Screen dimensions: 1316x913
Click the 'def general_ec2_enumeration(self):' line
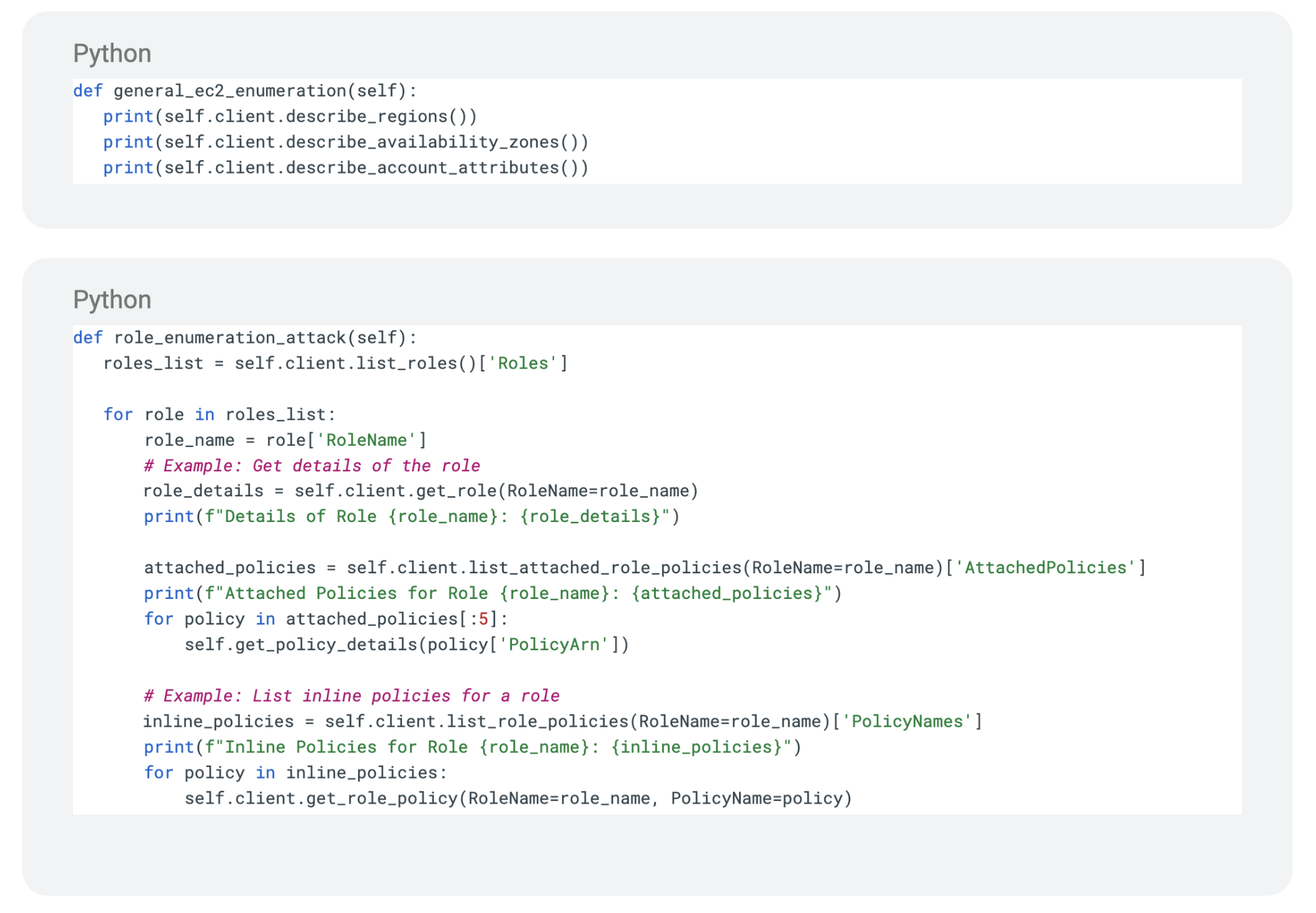[x=245, y=91]
